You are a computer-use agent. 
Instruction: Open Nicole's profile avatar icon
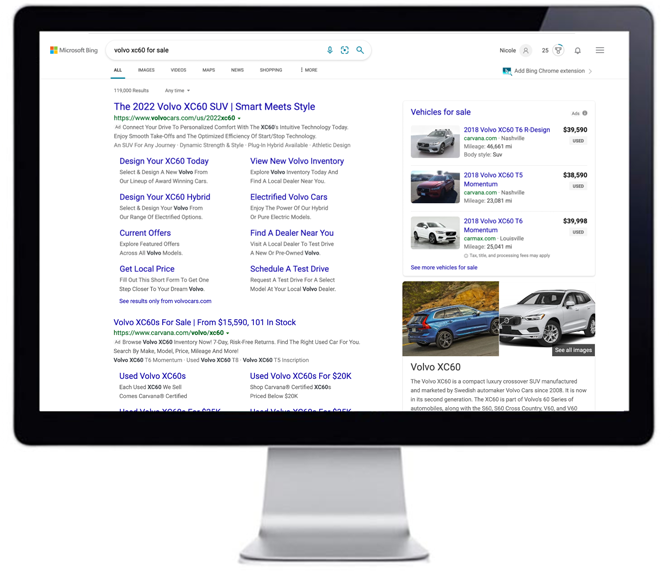(526, 51)
